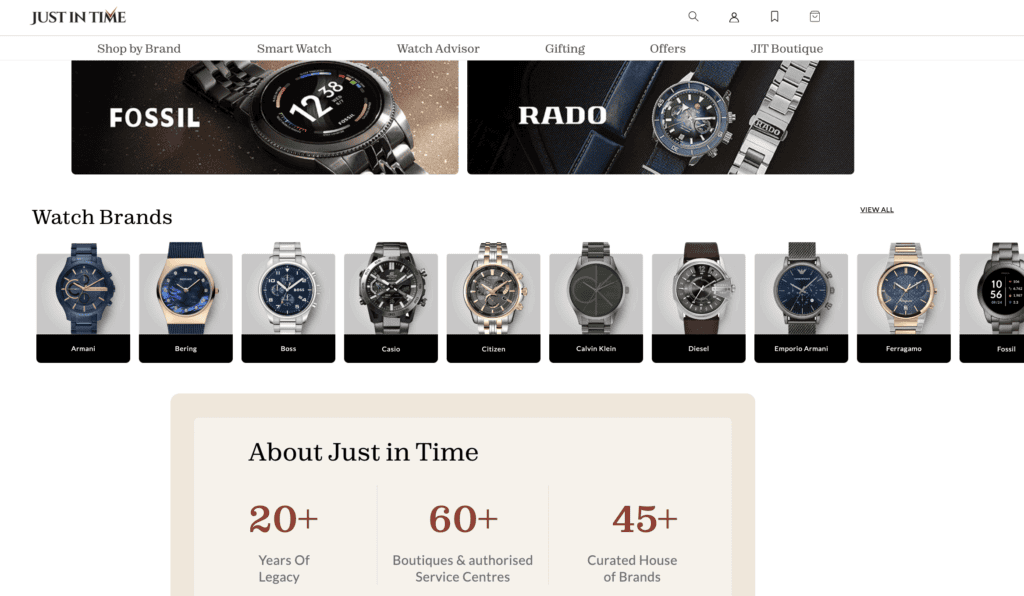Viewport: 1024px width, 596px height.
Task: Open the Offers menu item
Action: (x=667, y=48)
